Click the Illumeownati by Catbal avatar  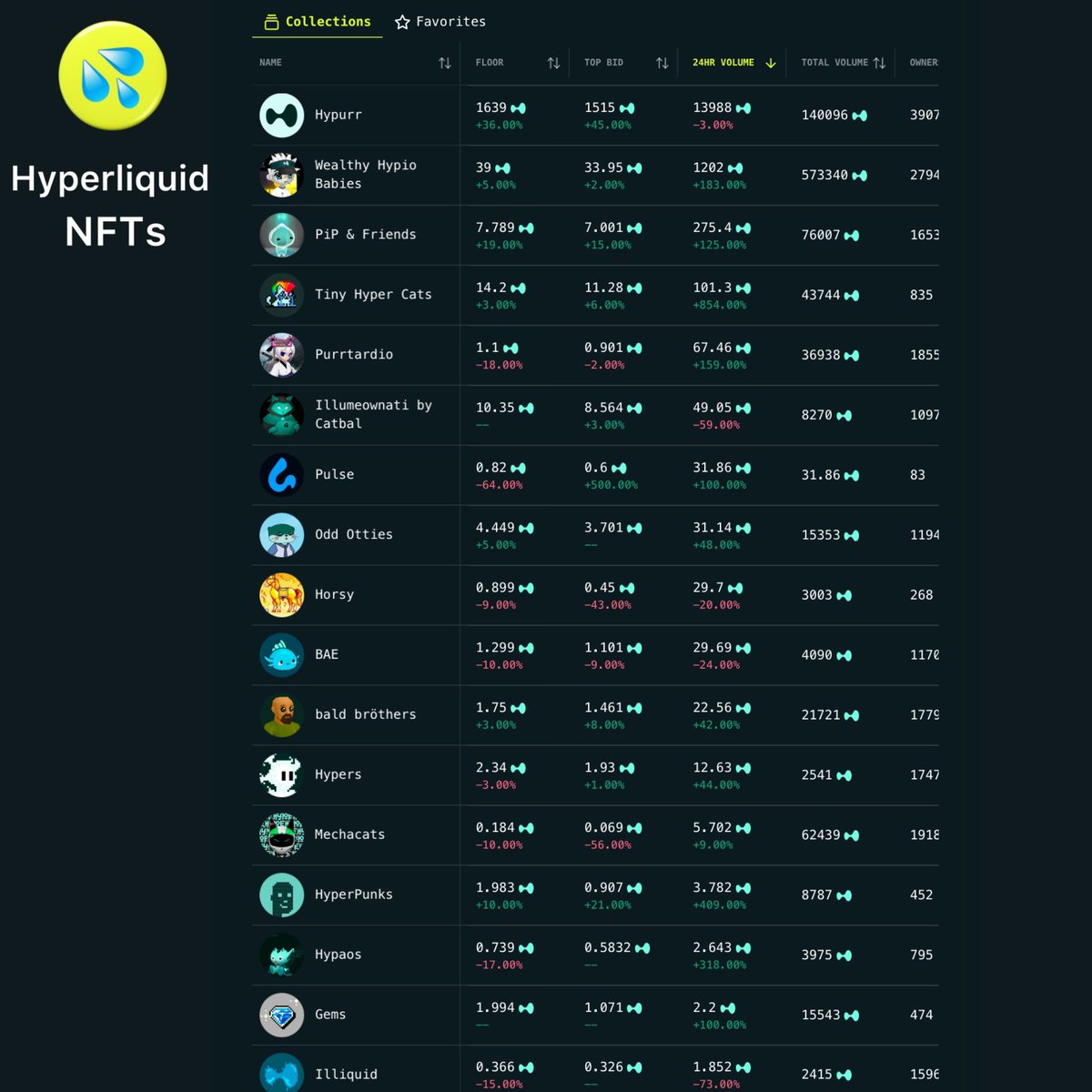282,415
